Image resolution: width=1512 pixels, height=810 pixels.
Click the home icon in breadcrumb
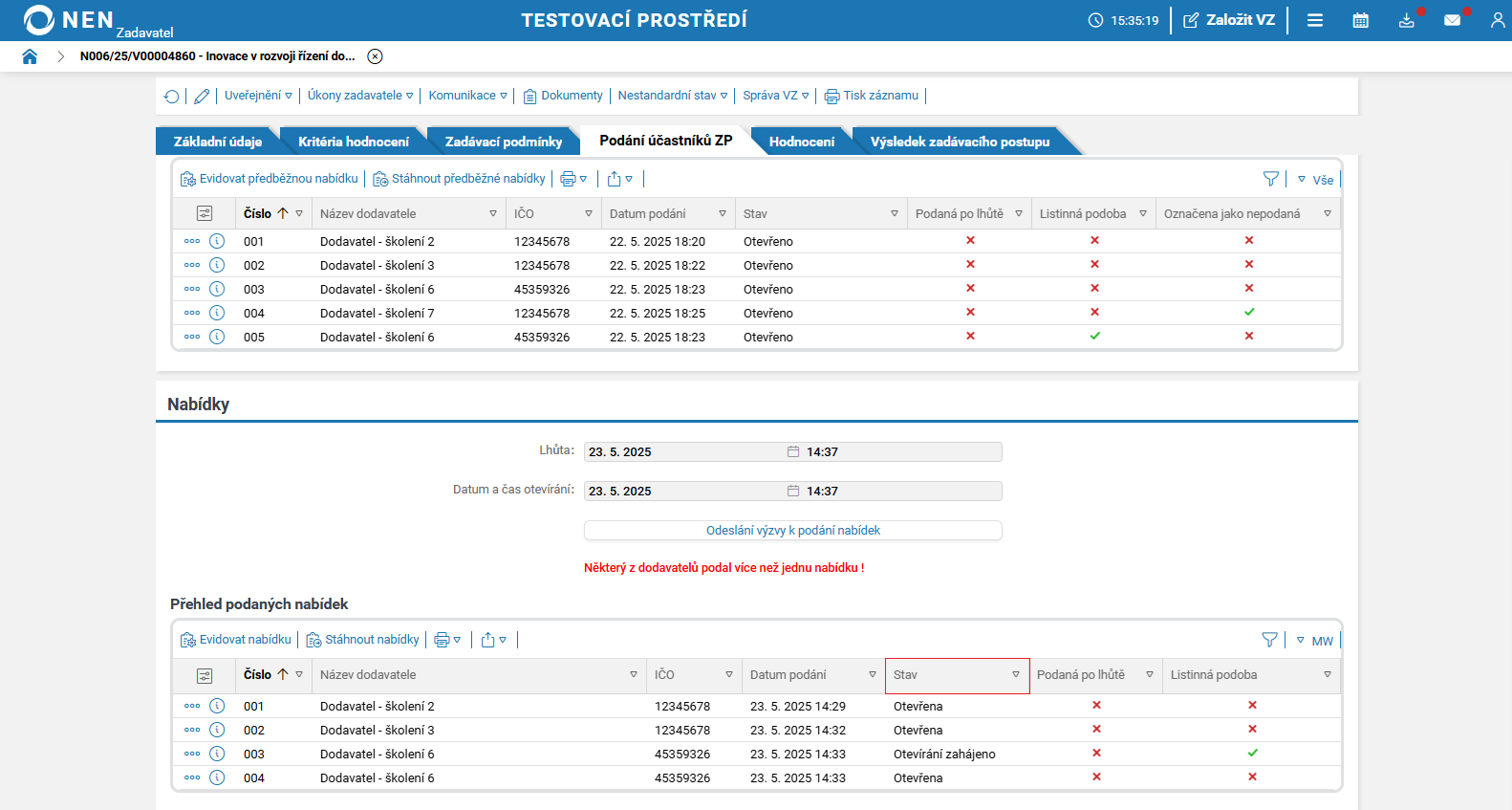[30, 56]
